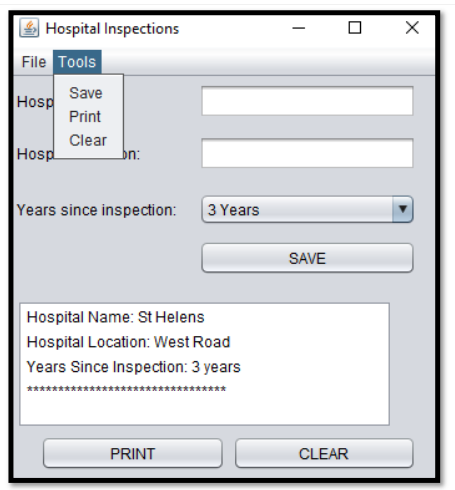Choose Print from the Tools menu
The height and width of the screenshot is (490, 455).
point(85,117)
